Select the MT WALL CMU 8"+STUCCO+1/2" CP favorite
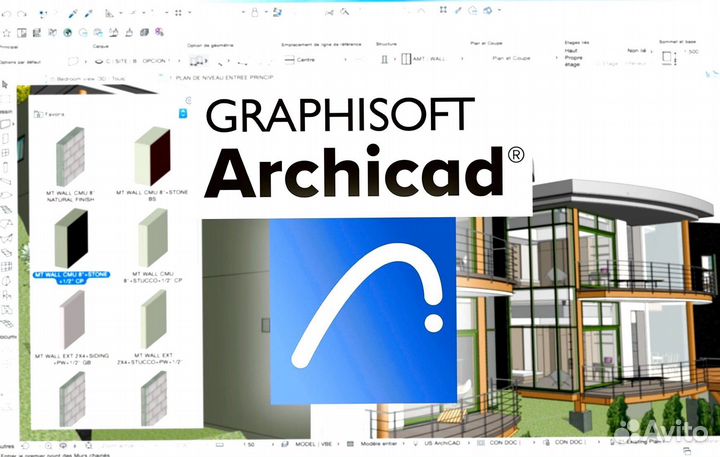720x457 pixels. (153, 246)
